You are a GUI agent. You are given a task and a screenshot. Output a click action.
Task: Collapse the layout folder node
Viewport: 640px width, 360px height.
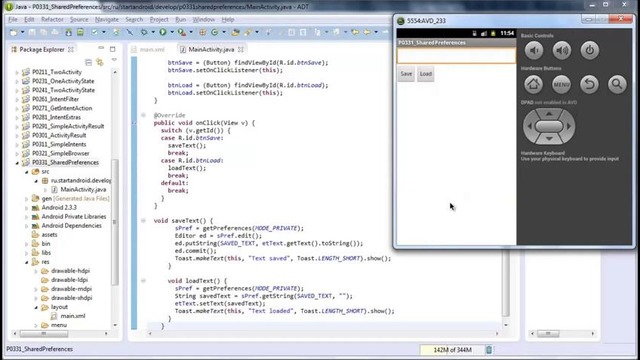click(36, 307)
